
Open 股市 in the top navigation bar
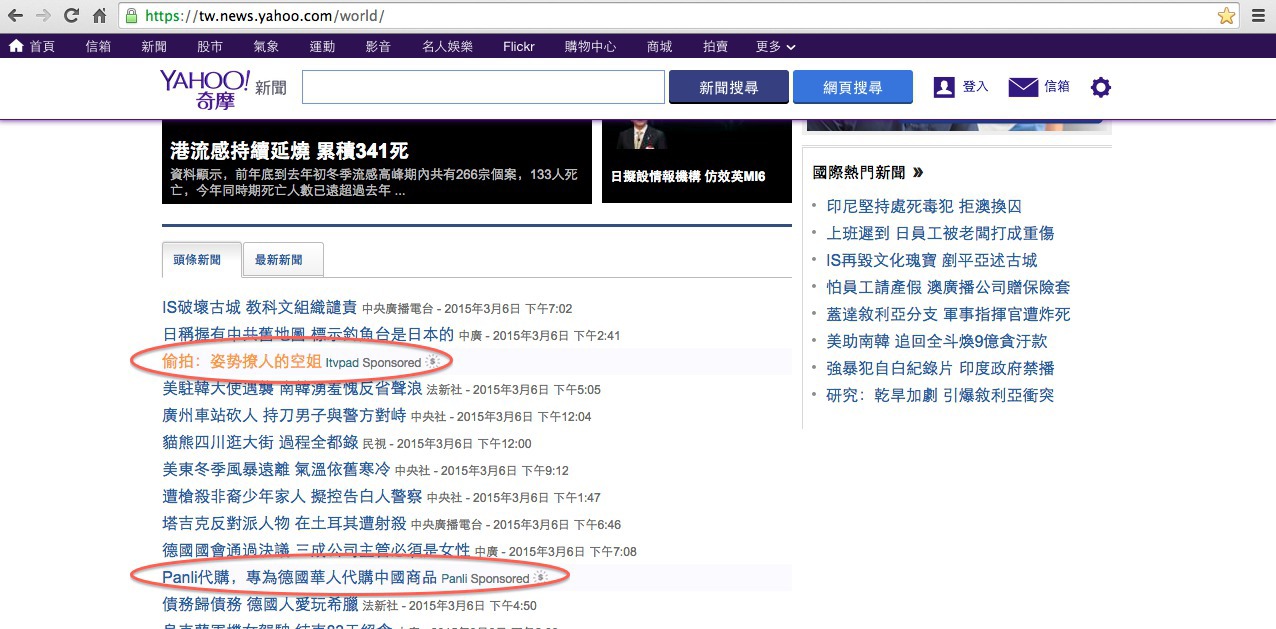coord(210,47)
